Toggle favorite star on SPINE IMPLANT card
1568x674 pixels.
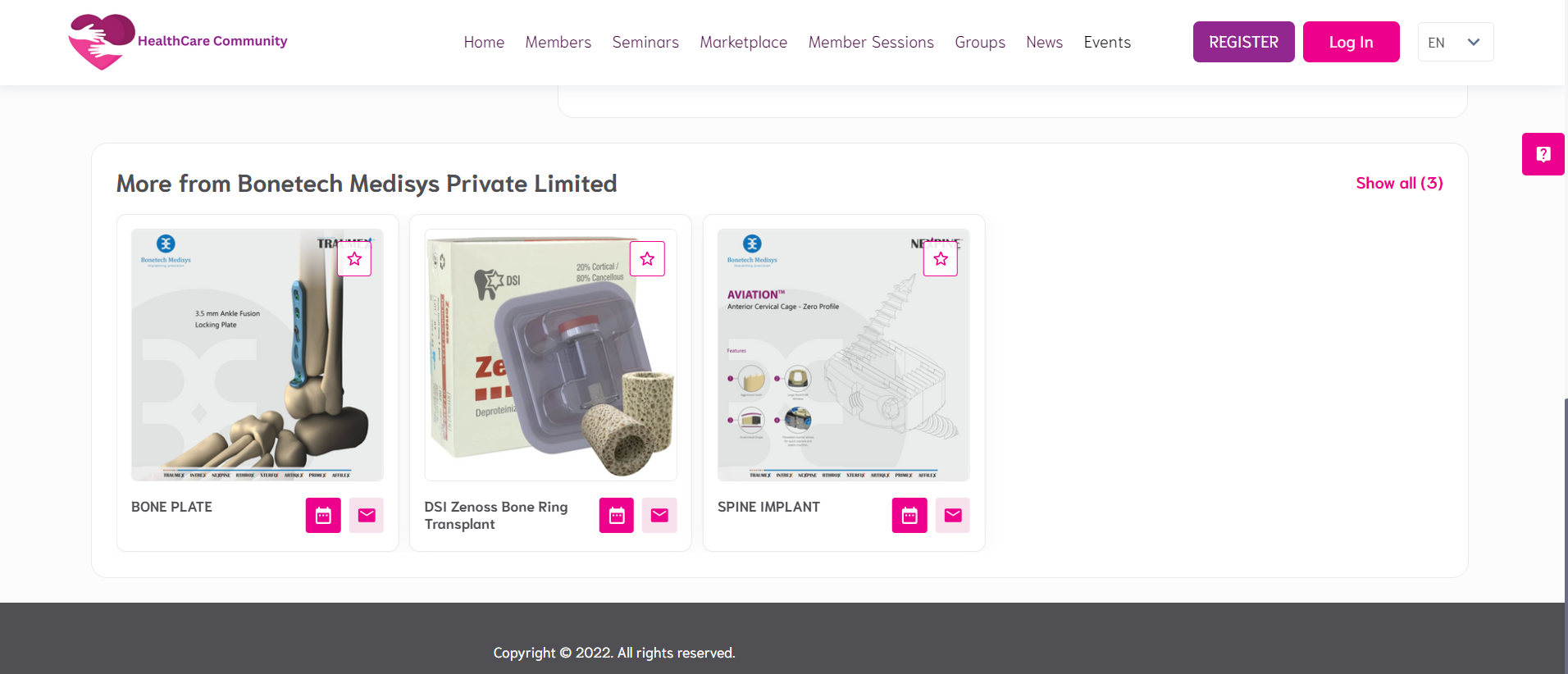pos(941,259)
